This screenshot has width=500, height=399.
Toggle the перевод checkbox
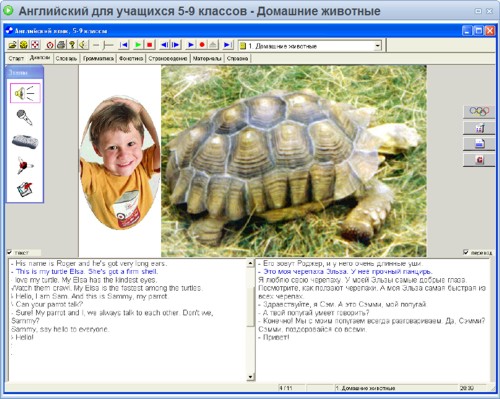coord(466,252)
